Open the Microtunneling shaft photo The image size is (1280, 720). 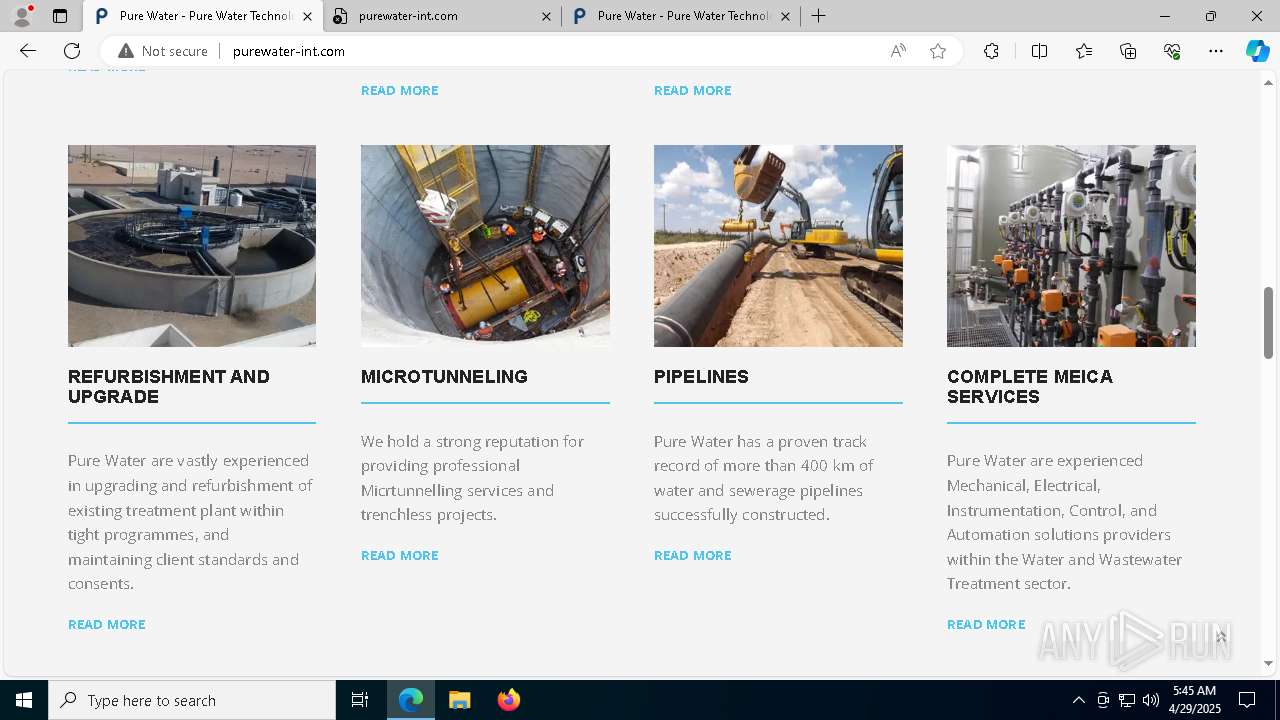[x=485, y=246]
